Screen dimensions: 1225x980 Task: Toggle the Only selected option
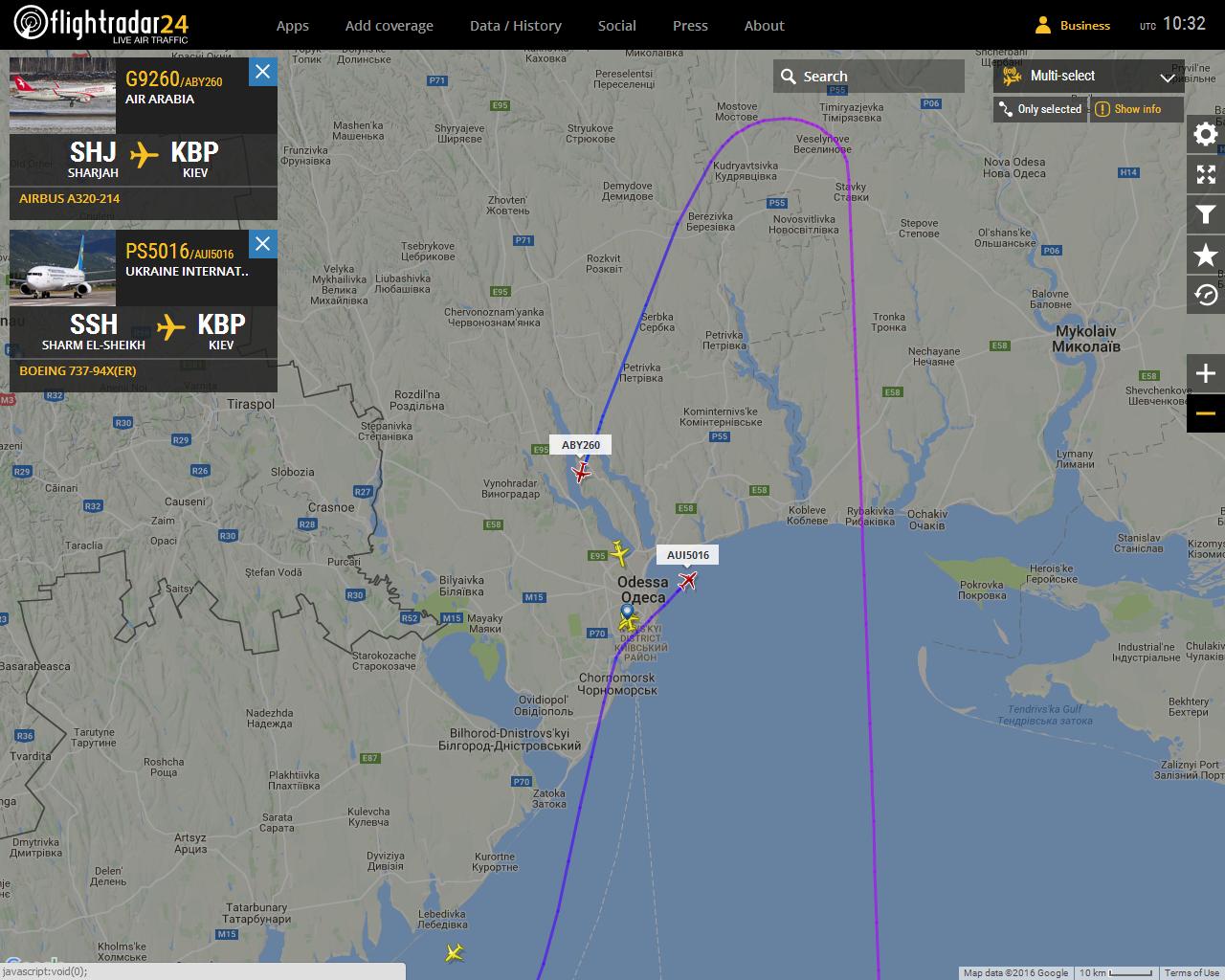click(1039, 109)
